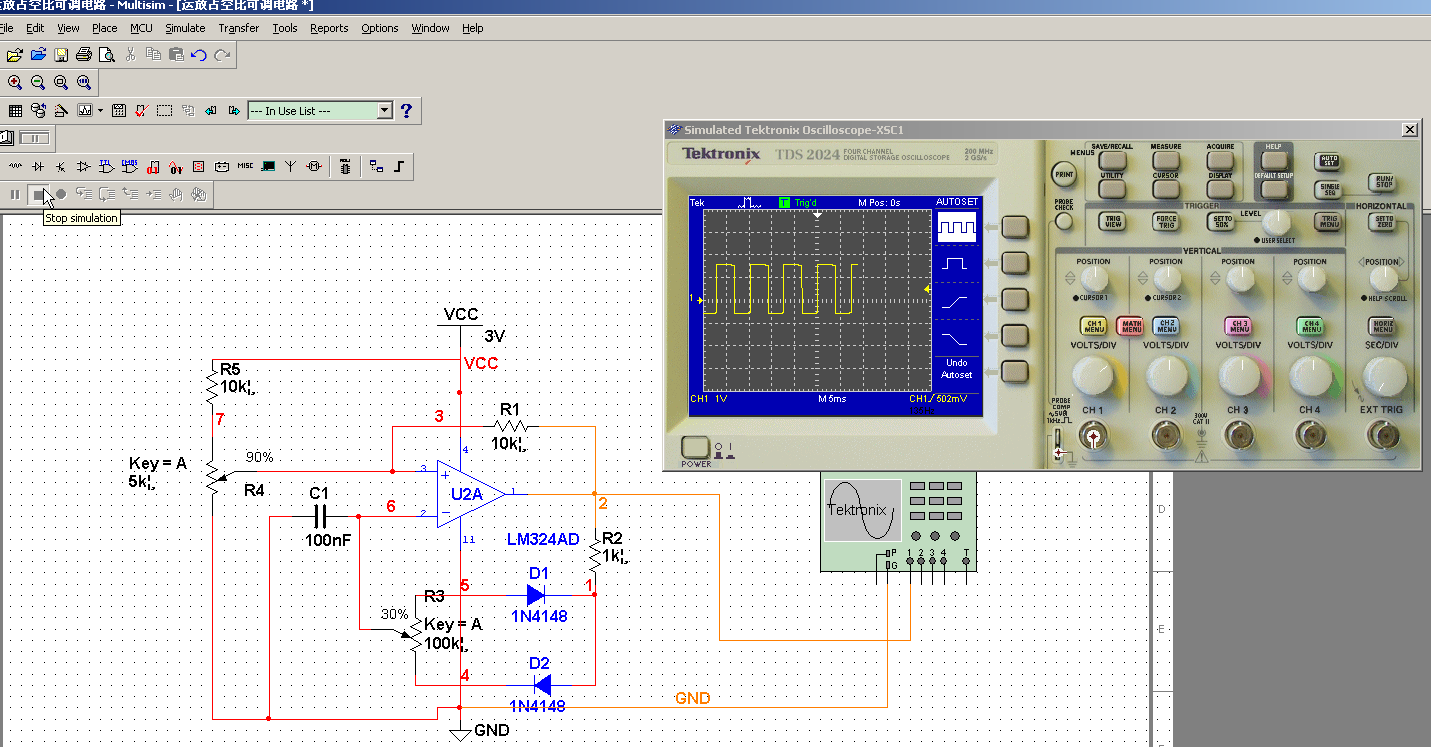
Task: Click the Zoom fit to page icon
Action: [x=84, y=82]
